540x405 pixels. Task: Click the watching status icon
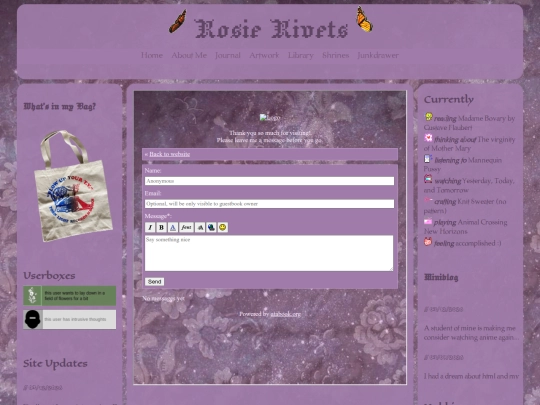pos(428,179)
